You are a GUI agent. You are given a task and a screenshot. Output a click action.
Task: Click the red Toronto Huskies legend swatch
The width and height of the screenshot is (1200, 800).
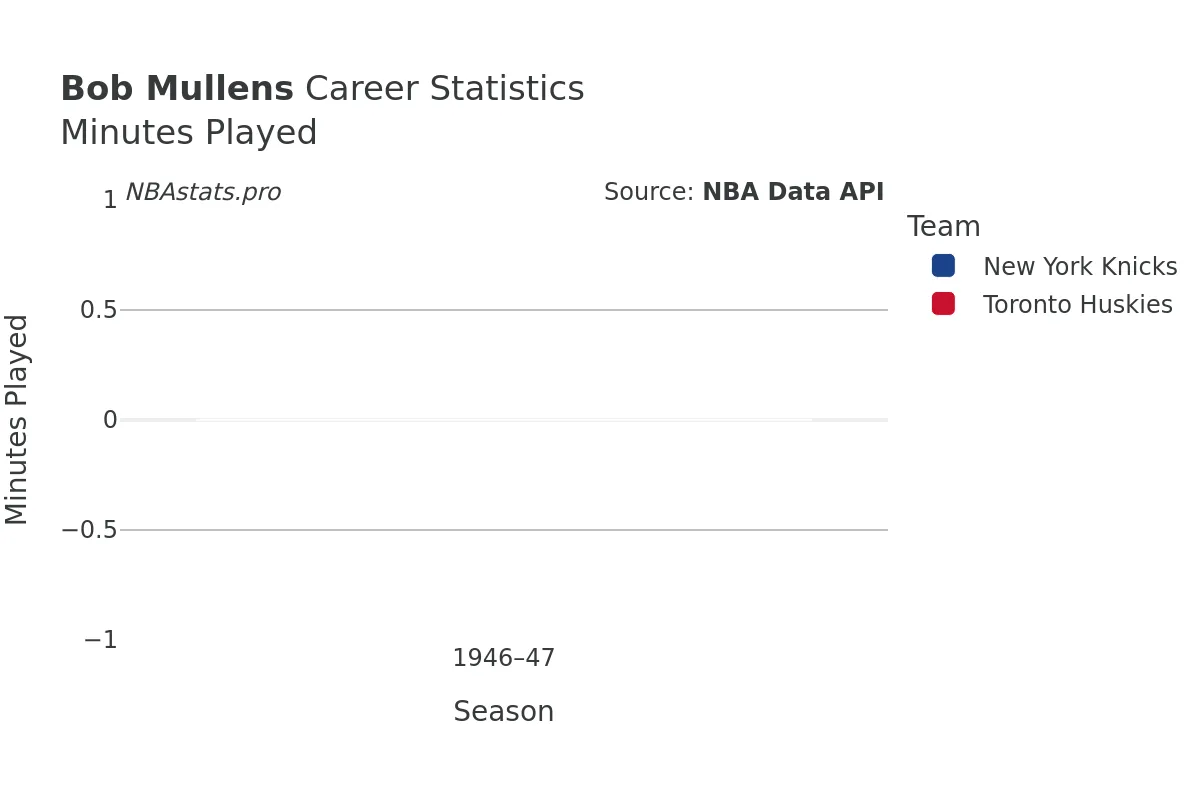click(x=943, y=304)
